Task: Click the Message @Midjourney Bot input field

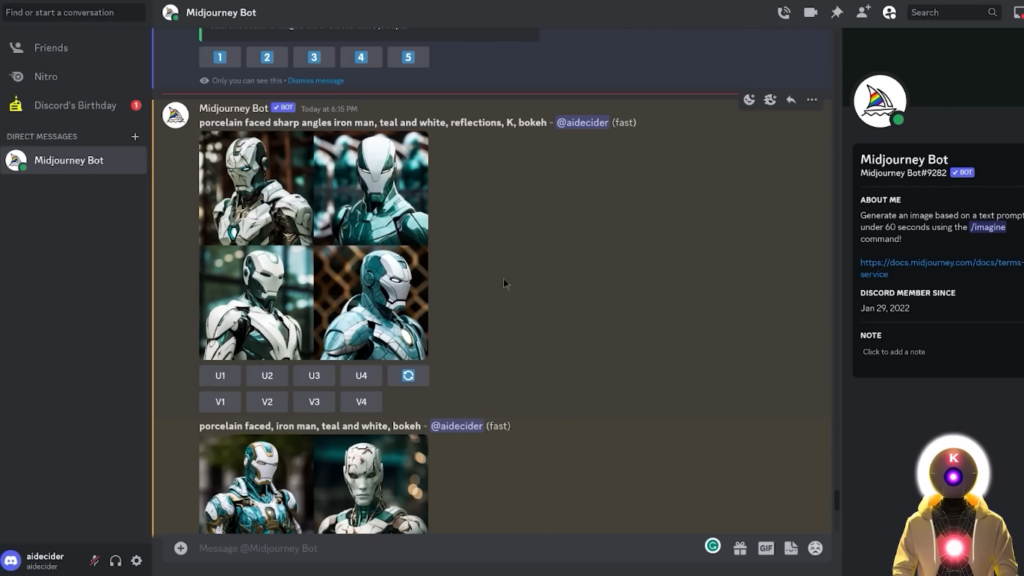Action: (440, 548)
